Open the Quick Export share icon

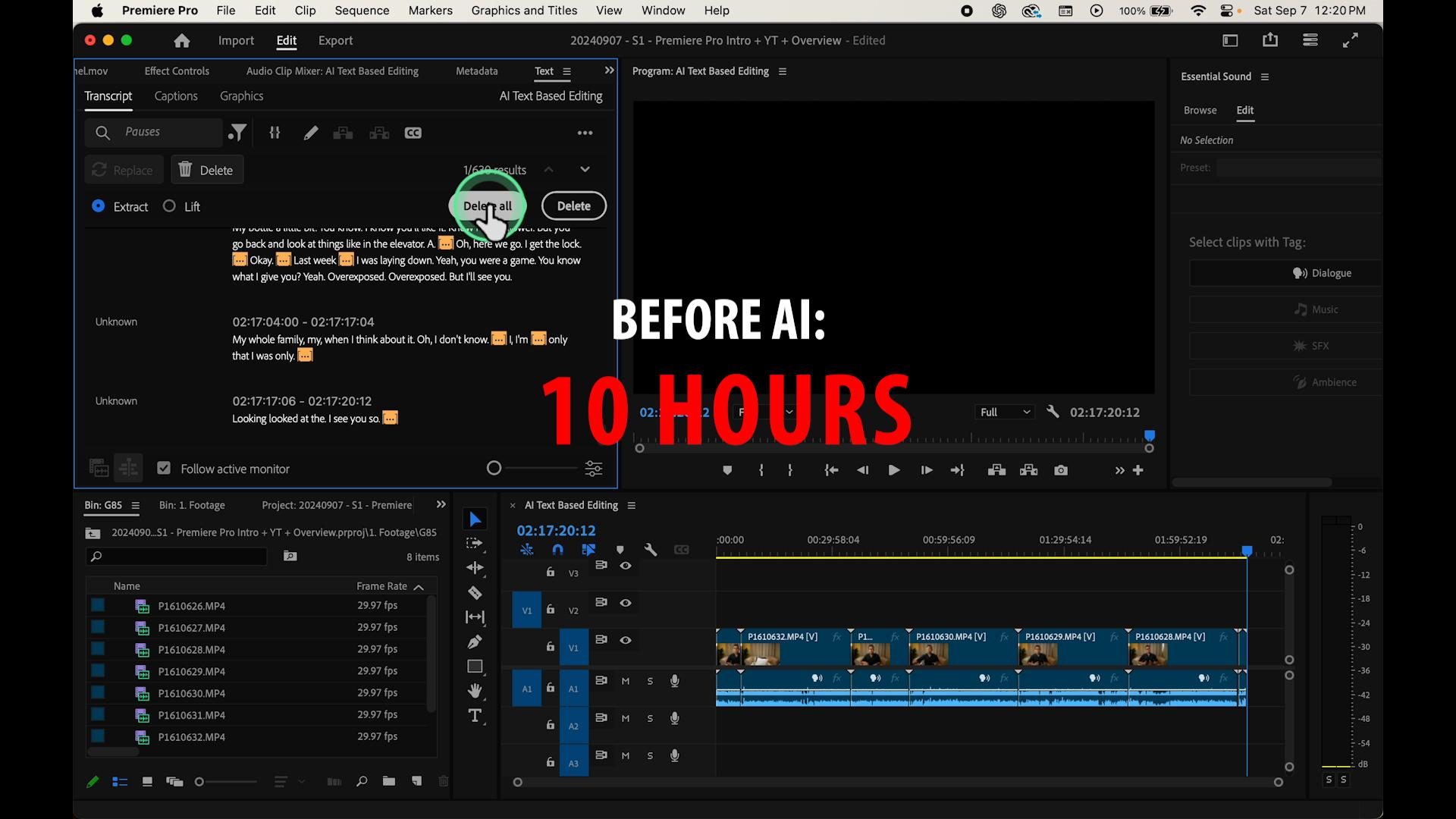(1270, 40)
